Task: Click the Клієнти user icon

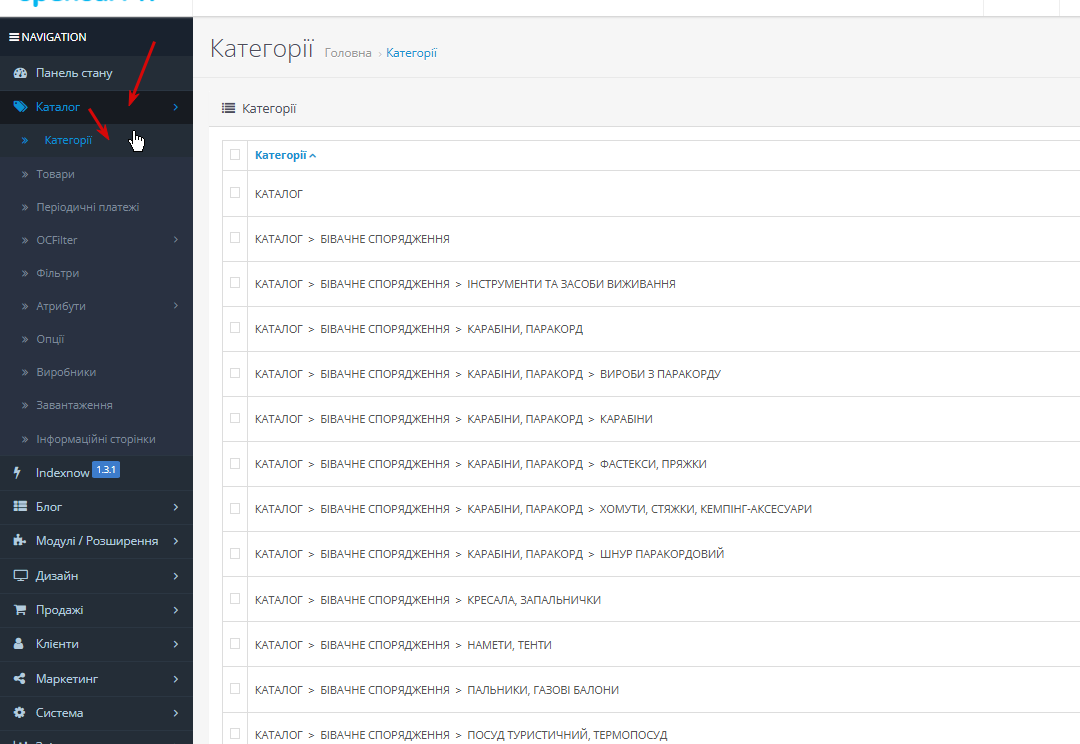Action: [x=19, y=644]
